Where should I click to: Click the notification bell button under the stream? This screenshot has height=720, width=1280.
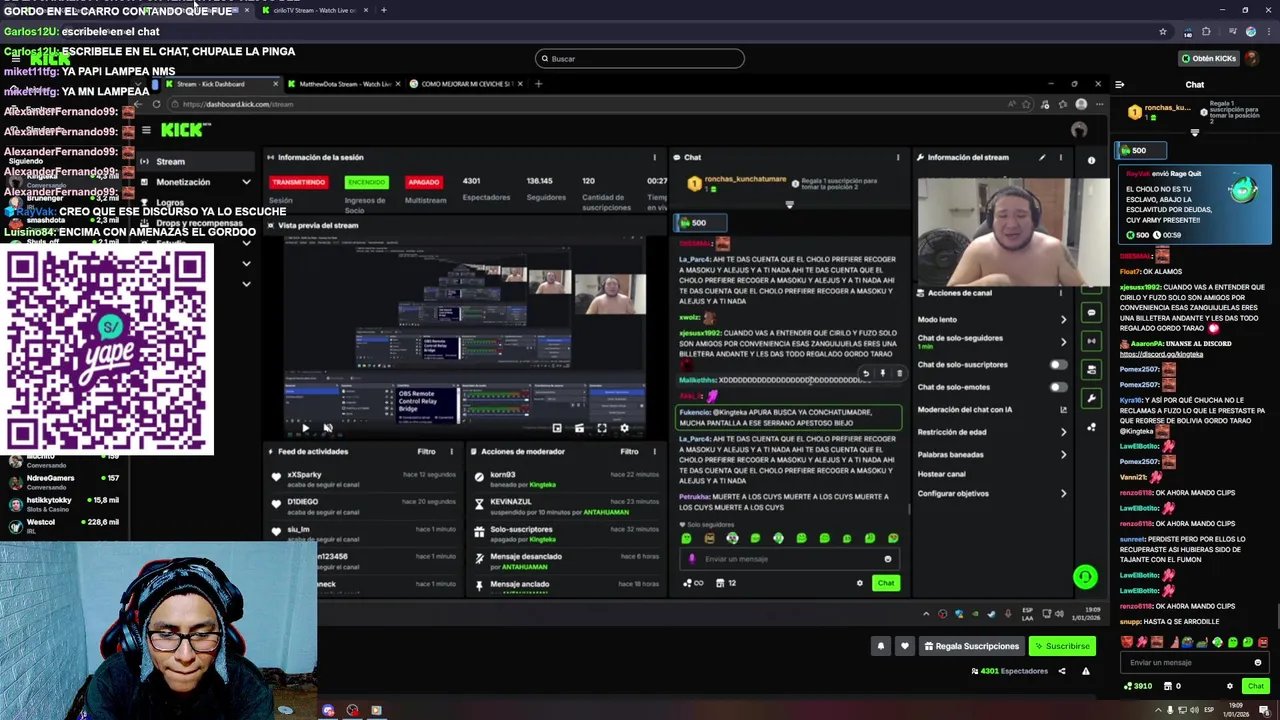tap(881, 646)
